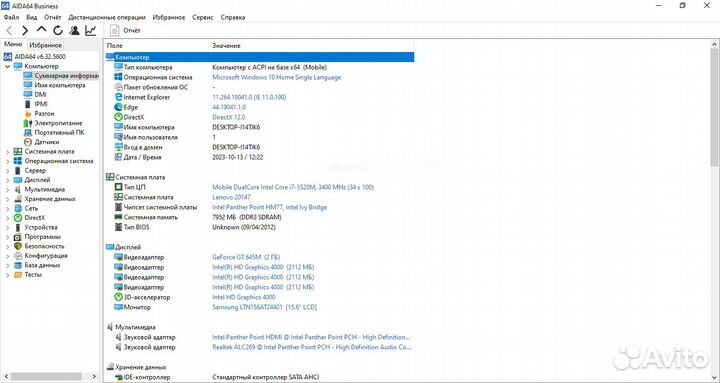
Task: Open the graph chart toolbar icon
Action: tap(91, 31)
